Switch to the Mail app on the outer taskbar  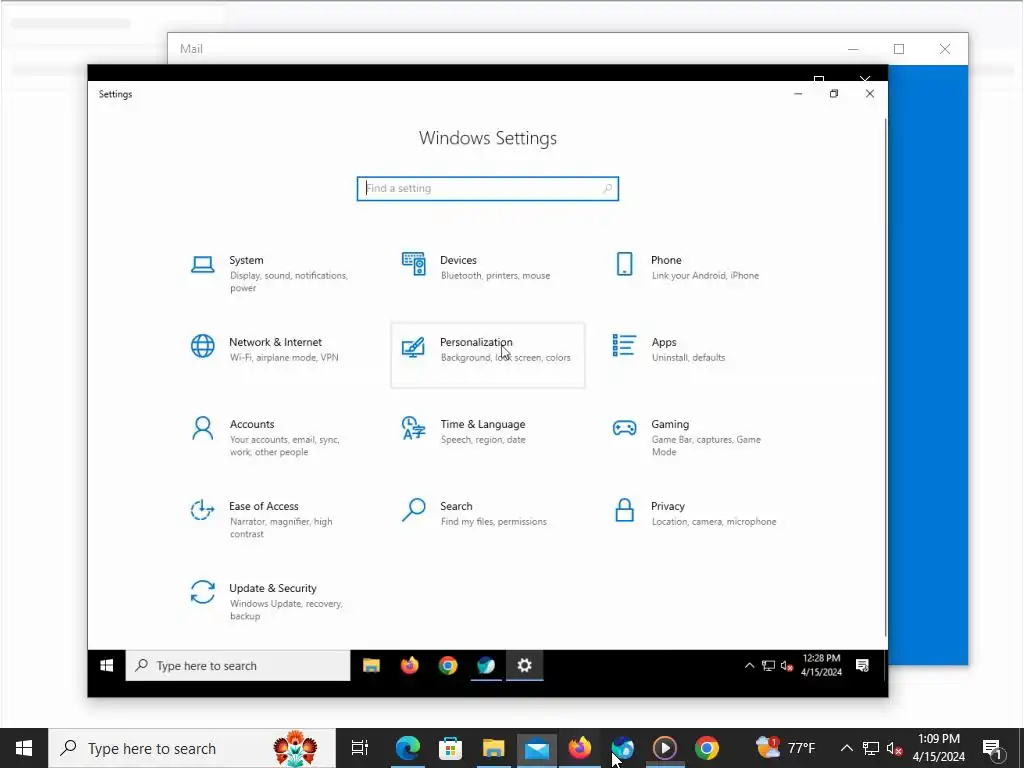pyautogui.click(x=536, y=748)
